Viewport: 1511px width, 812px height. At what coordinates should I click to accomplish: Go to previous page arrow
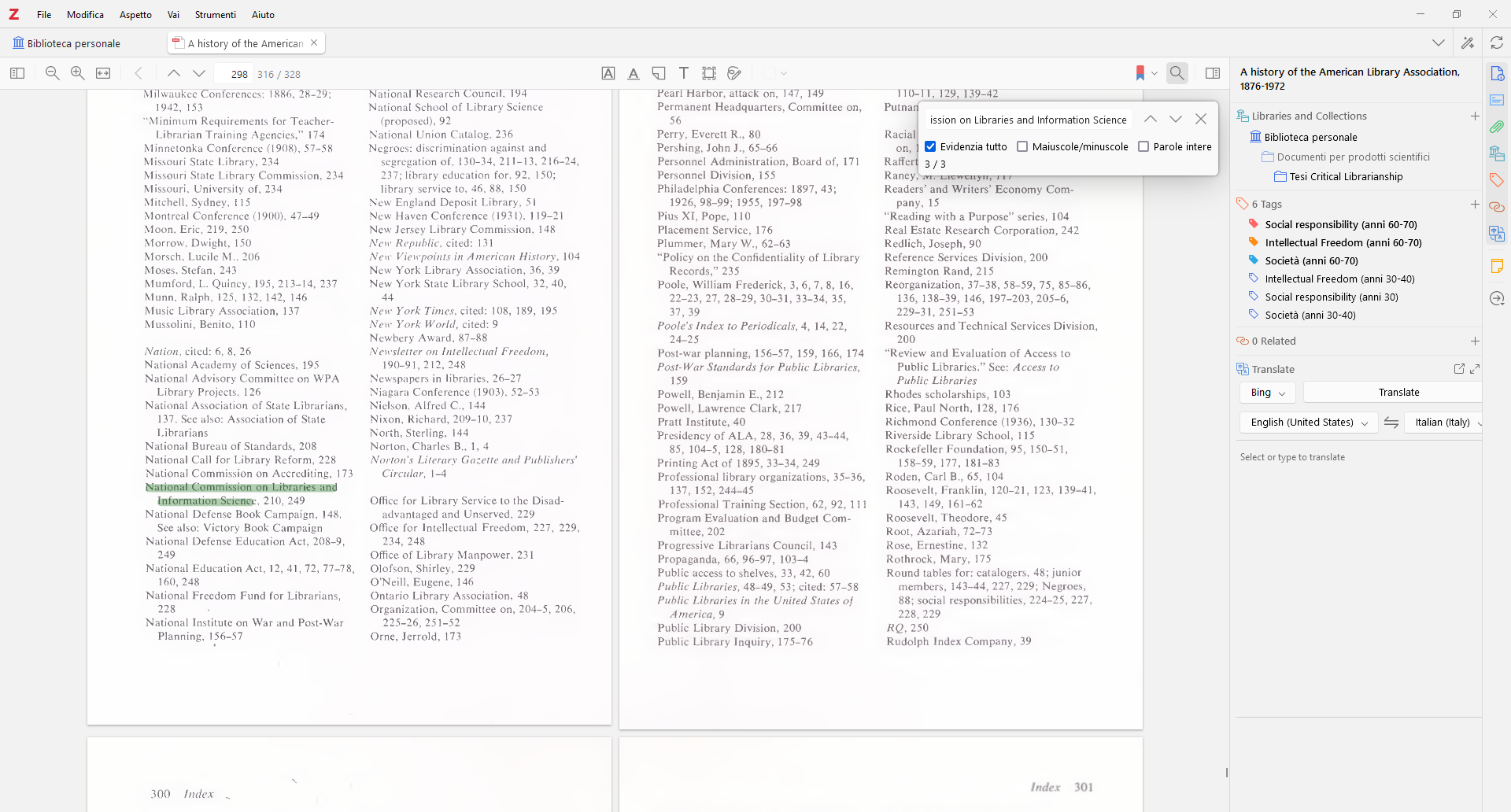click(174, 73)
